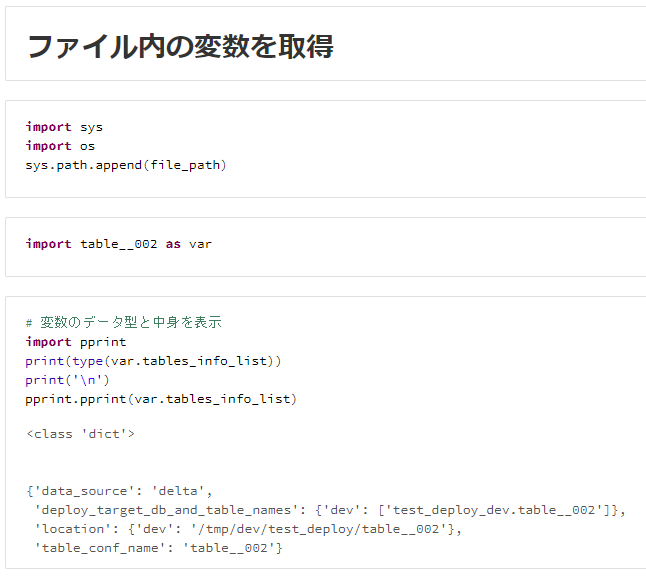Click the 'import pprint' code line
The width and height of the screenshot is (646, 584).
[x=76, y=342]
